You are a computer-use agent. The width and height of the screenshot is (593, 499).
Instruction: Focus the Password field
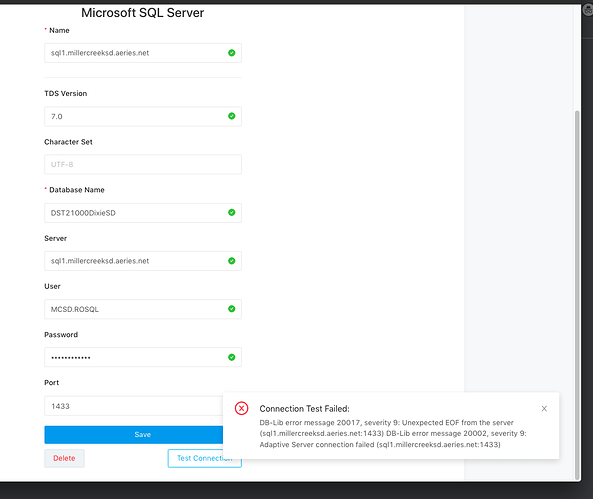point(143,357)
